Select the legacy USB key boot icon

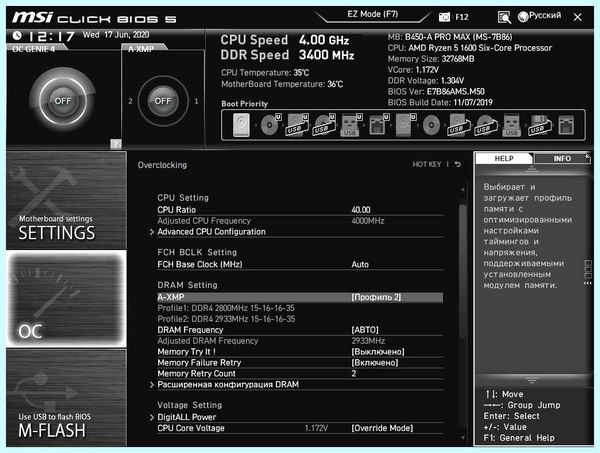point(512,125)
